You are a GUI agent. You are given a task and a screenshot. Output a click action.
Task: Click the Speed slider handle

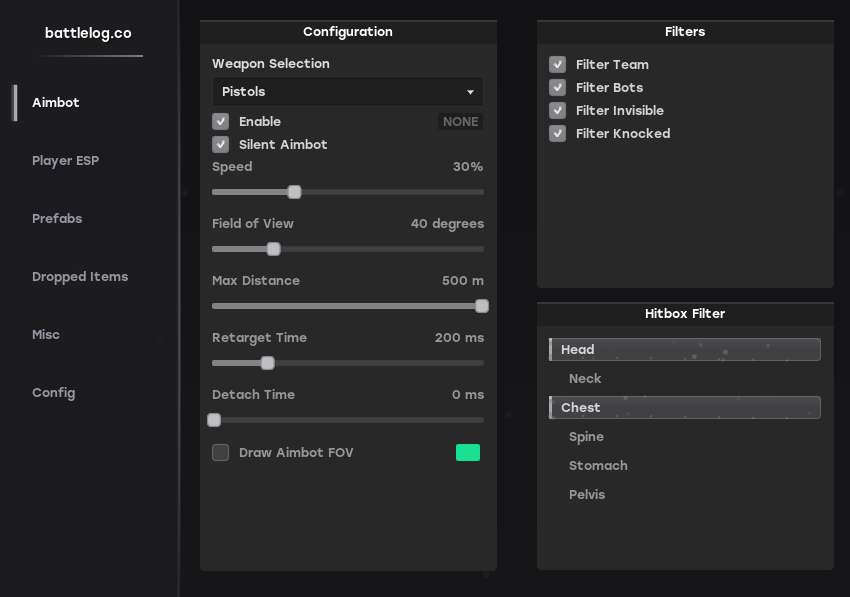[x=294, y=191]
